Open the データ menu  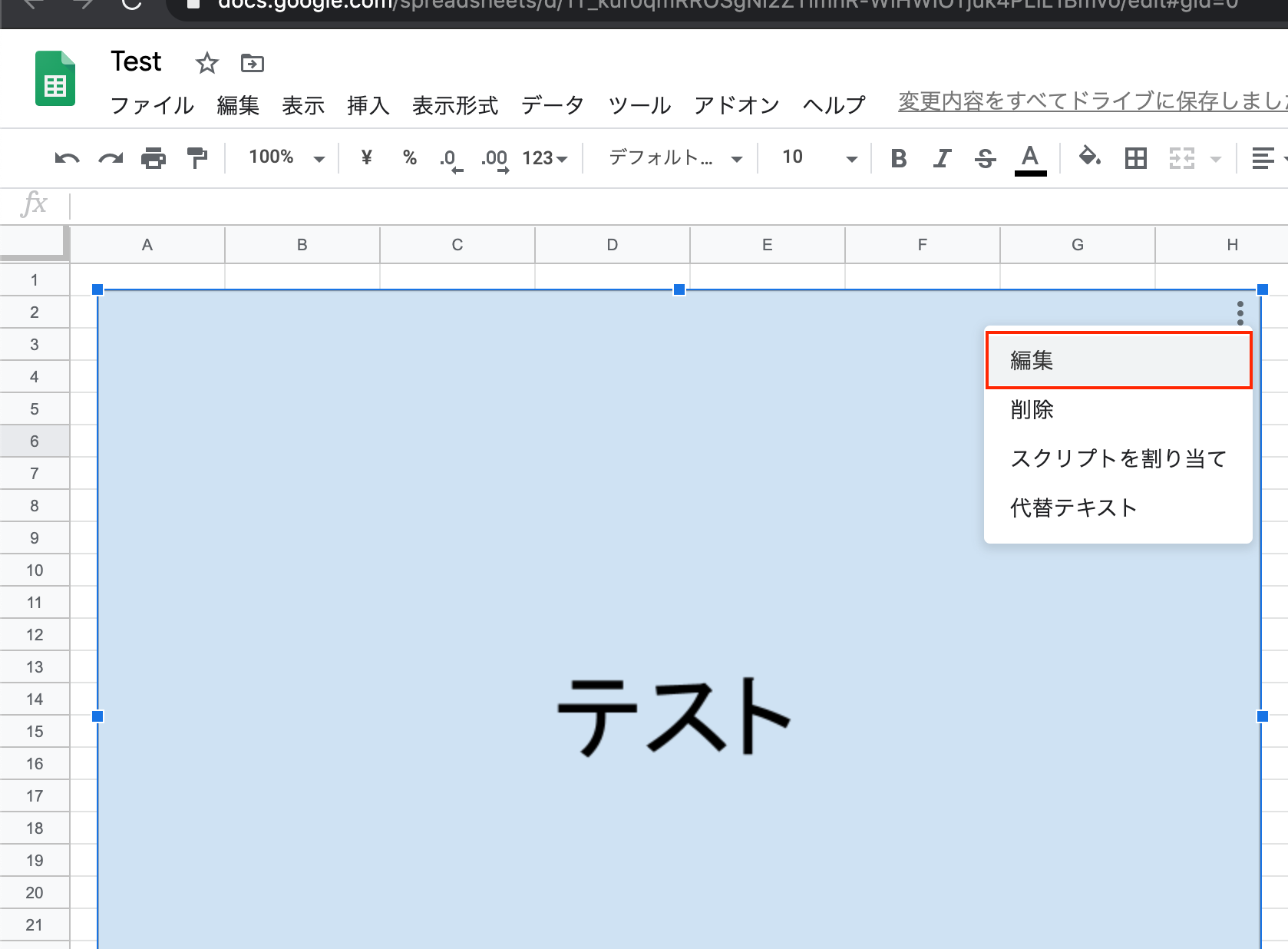(x=553, y=105)
